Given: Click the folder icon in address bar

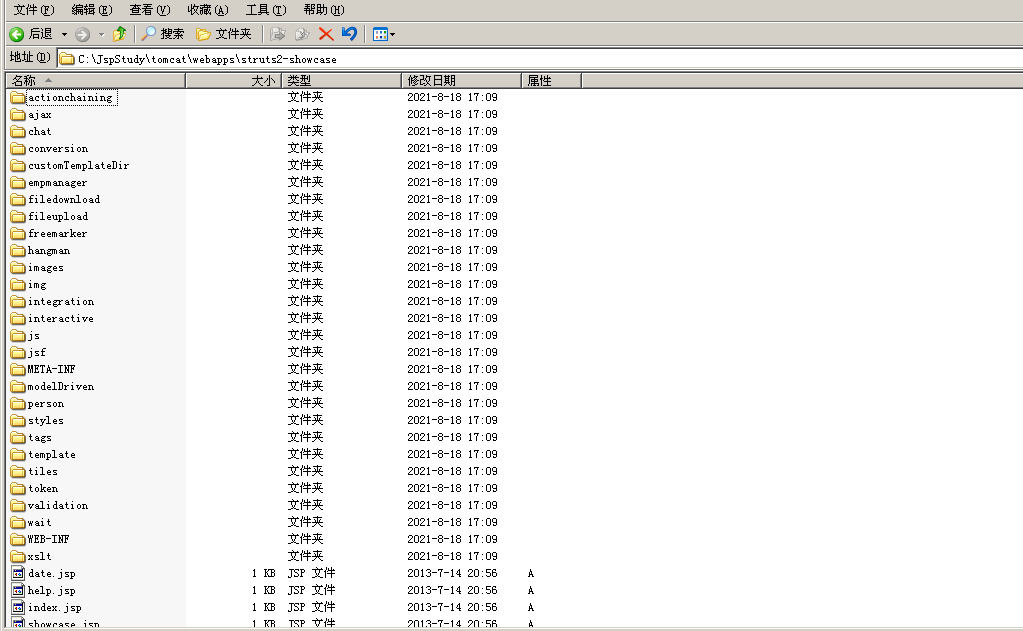Looking at the screenshot, I should 67,59.
